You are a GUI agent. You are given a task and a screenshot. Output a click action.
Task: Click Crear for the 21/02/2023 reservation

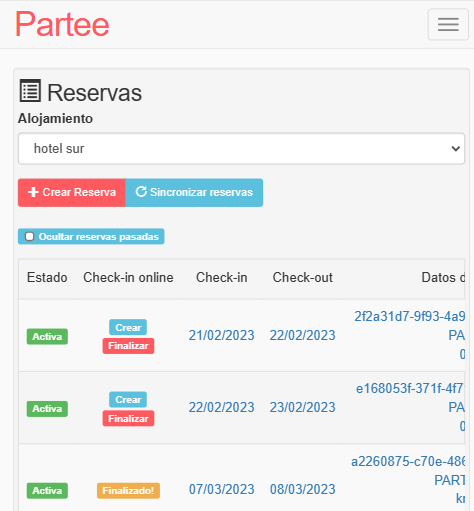128,327
